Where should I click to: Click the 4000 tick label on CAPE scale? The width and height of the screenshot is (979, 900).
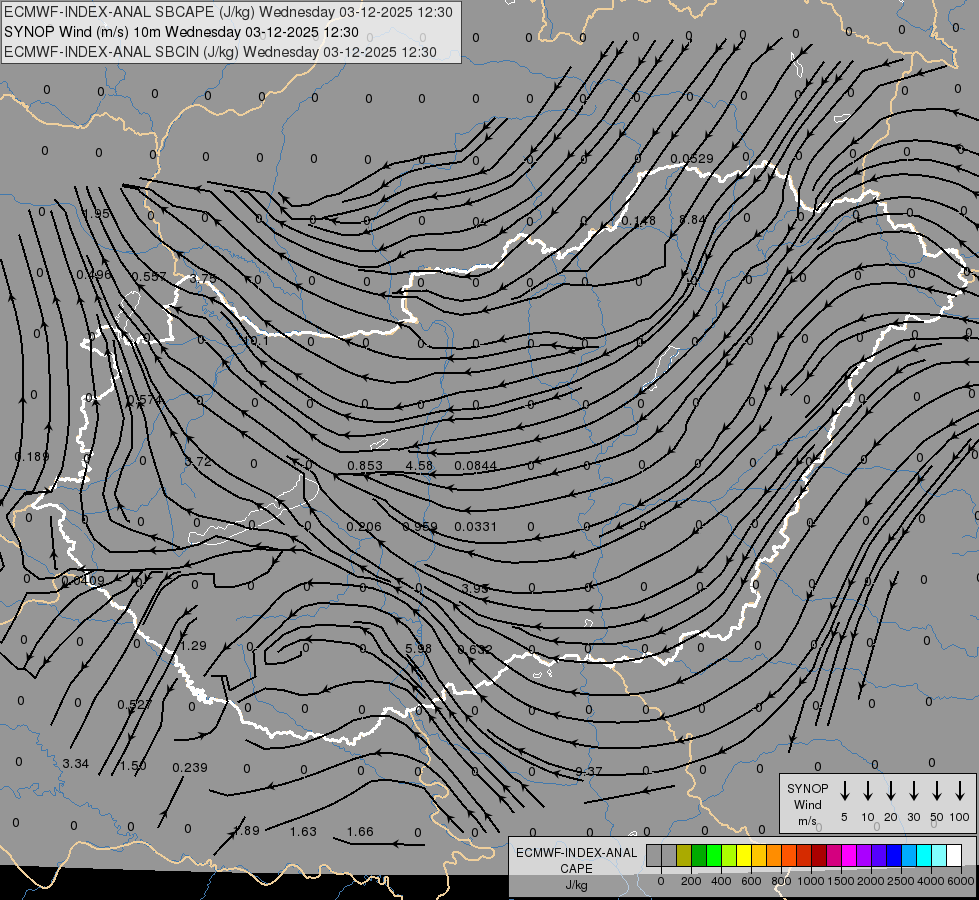(931, 881)
